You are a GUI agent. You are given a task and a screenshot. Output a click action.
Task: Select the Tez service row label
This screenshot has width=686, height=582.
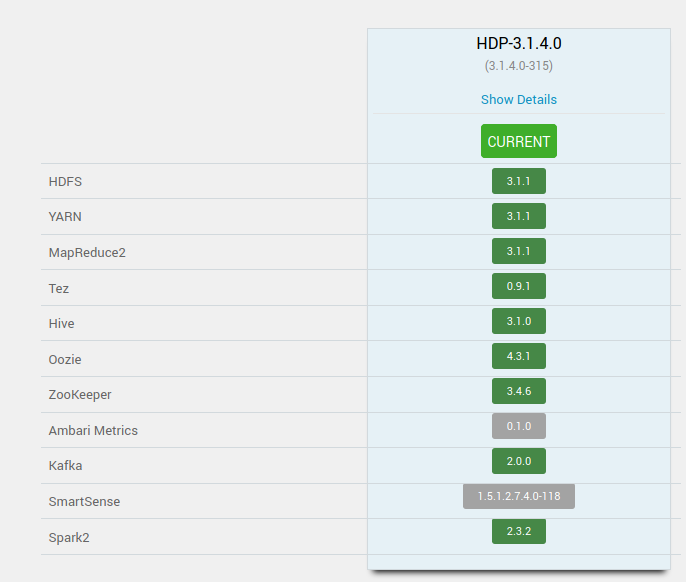(59, 288)
